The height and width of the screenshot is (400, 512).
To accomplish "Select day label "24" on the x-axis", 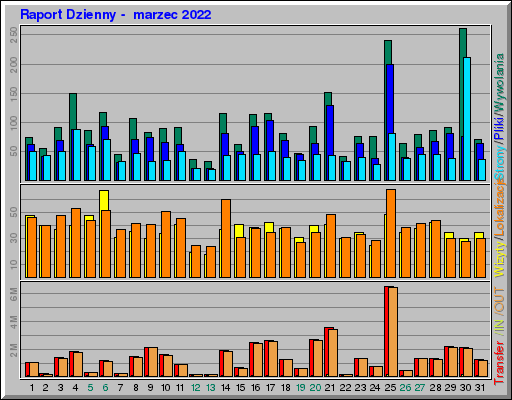I will 375,388.
